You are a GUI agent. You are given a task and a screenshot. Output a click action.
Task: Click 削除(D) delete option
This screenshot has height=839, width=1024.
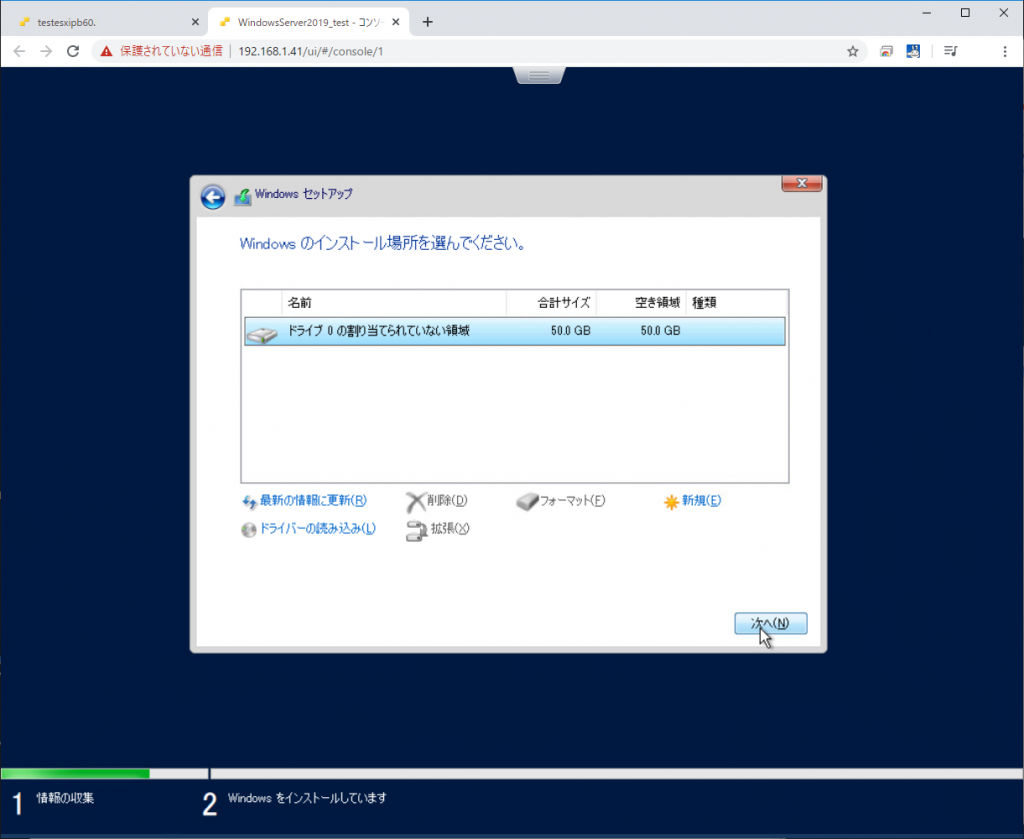447,501
